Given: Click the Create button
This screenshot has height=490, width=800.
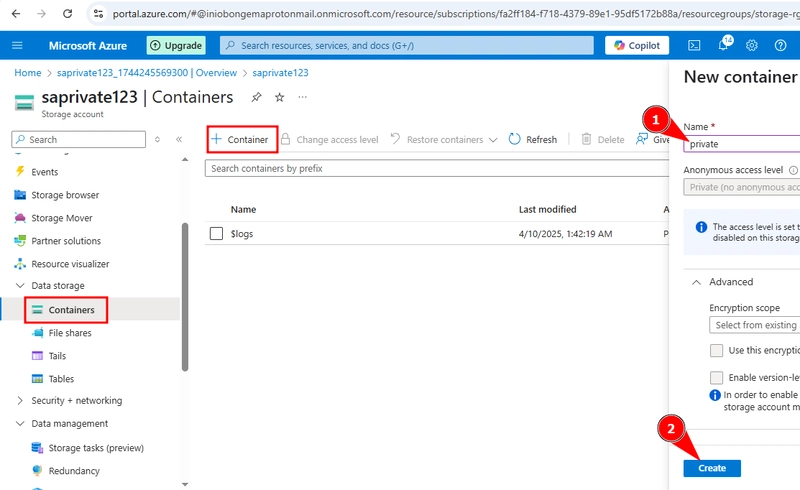Looking at the screenshot, I should pyautogui.click(x=712, y=468).
